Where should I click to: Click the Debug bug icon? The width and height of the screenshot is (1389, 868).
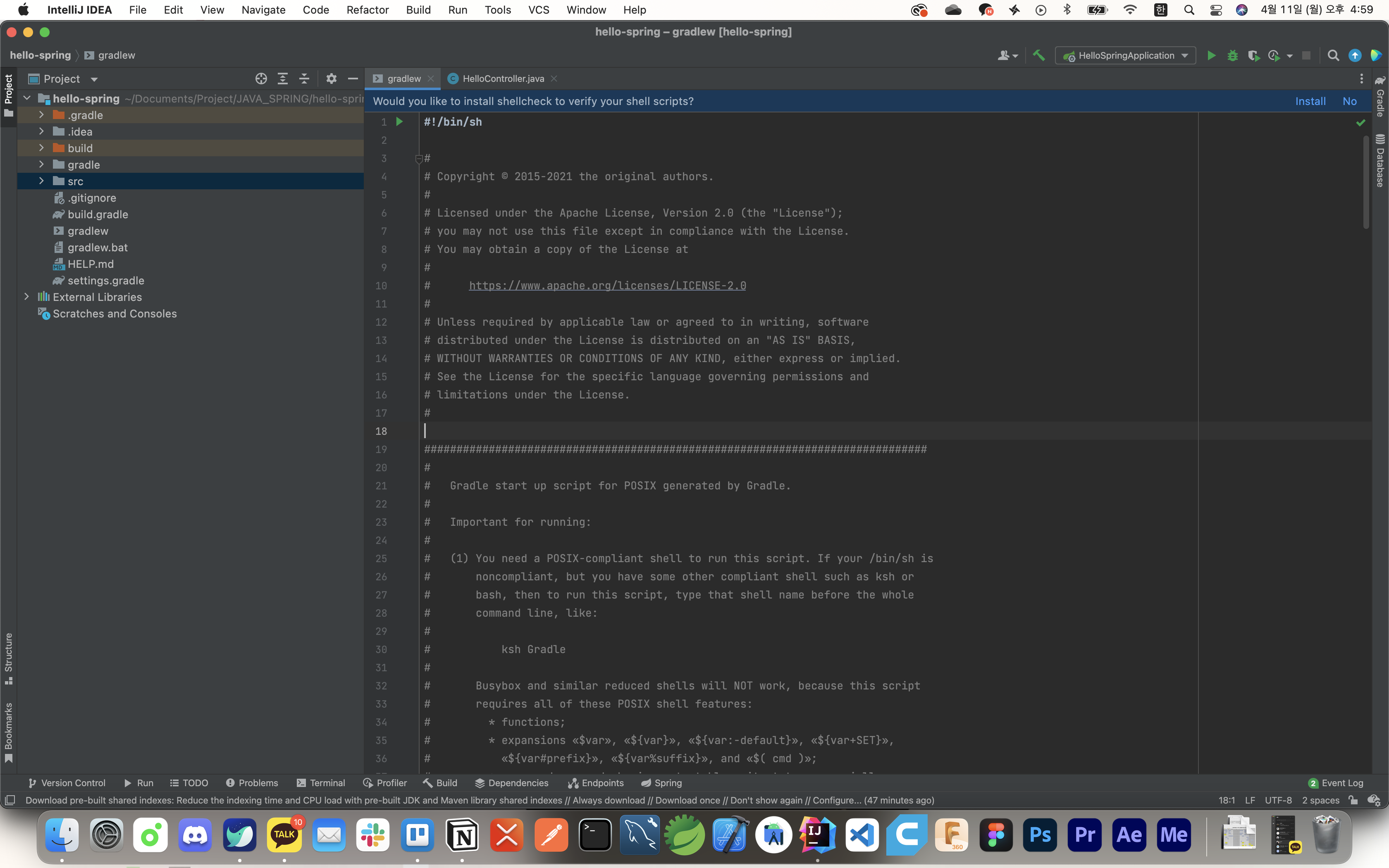[1232, 56]
